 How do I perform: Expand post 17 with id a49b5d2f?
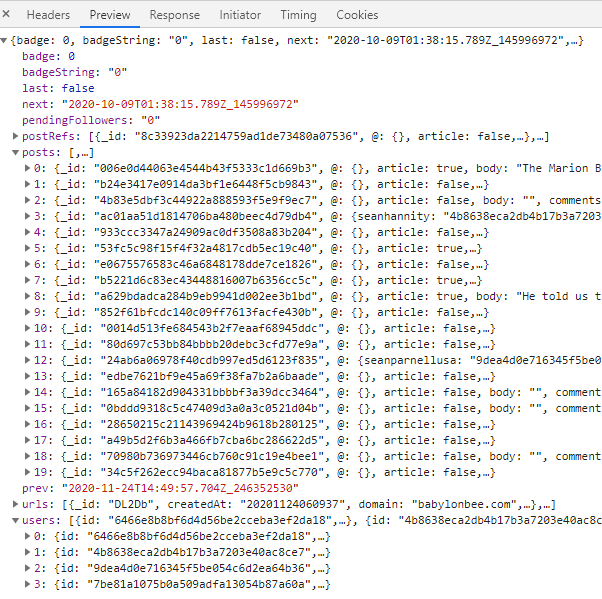pyautogui.click(x=28, y=440)
